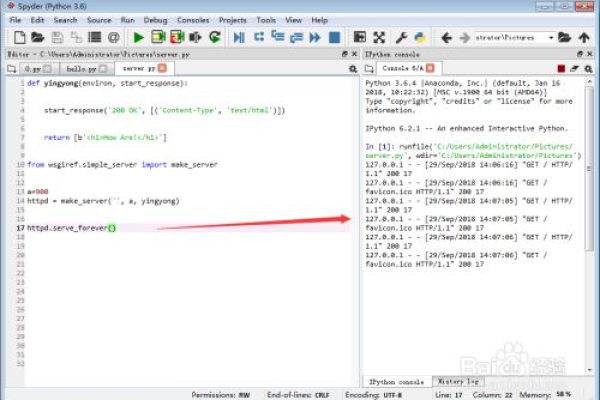Stop current command red square

(x=561, y=69)
